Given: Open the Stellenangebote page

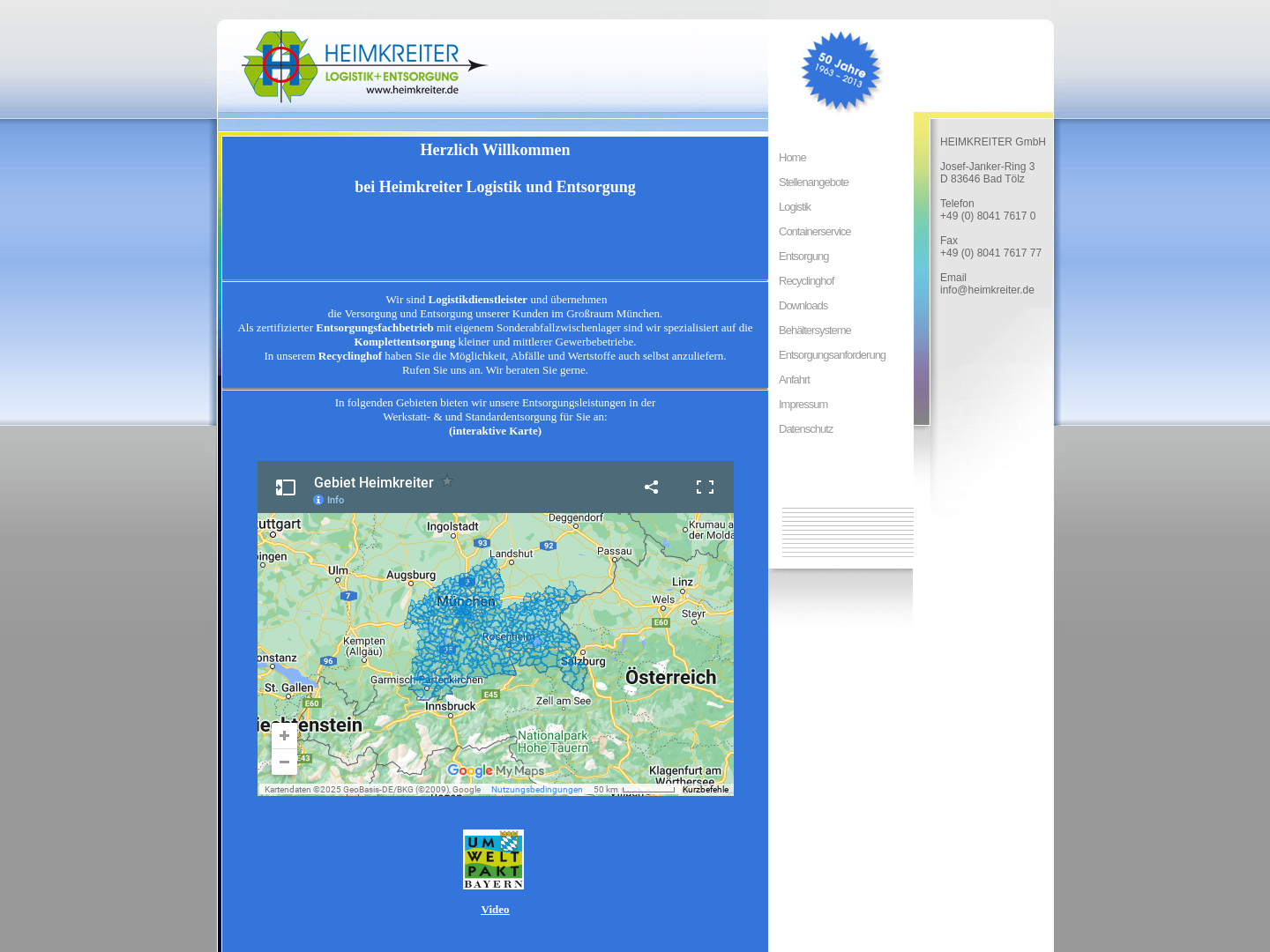Looking at the screenshot, I should (813, 182).
